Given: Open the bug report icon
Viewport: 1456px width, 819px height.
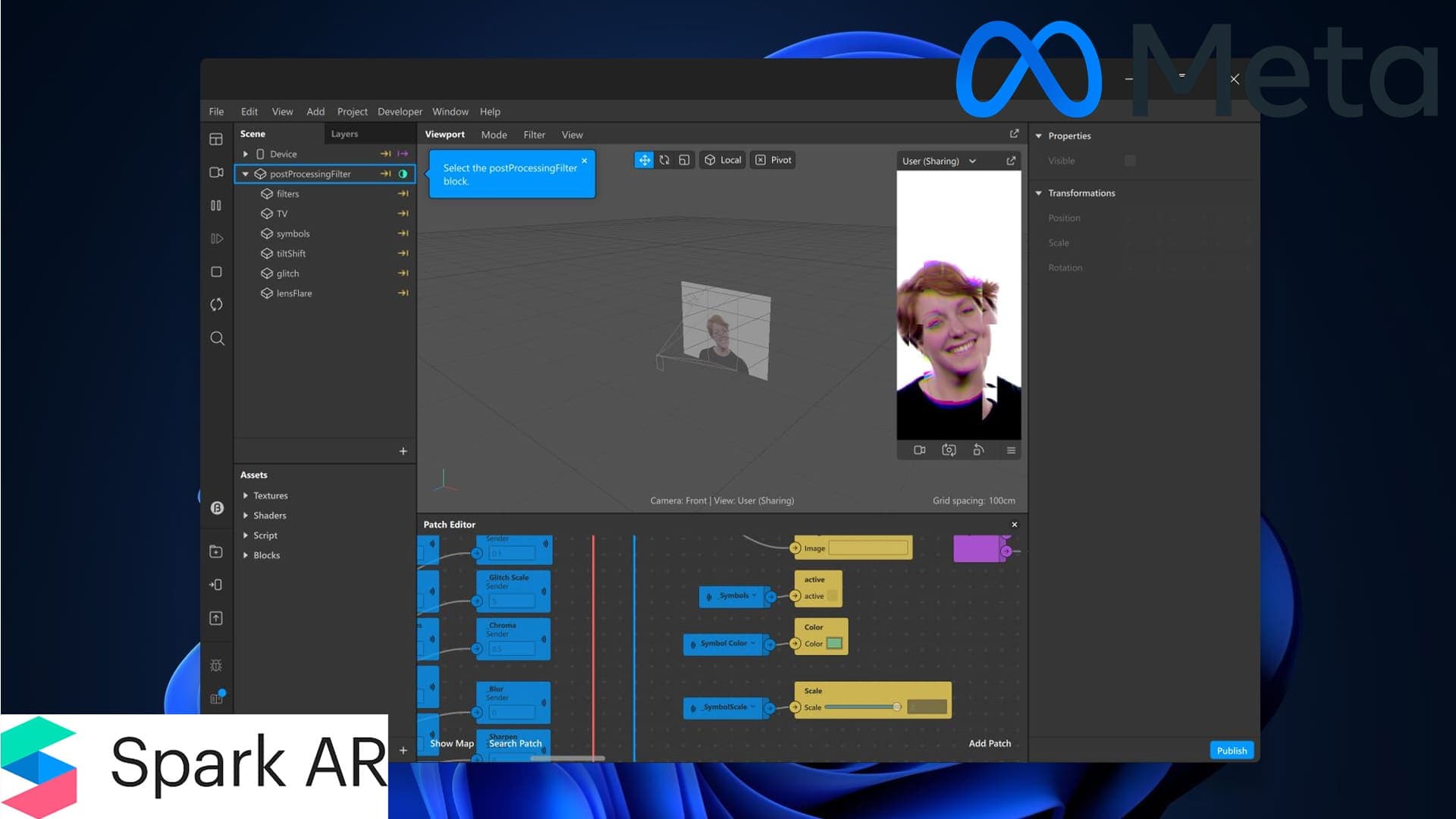Looking at the screenshot, I should click(216, 665).
